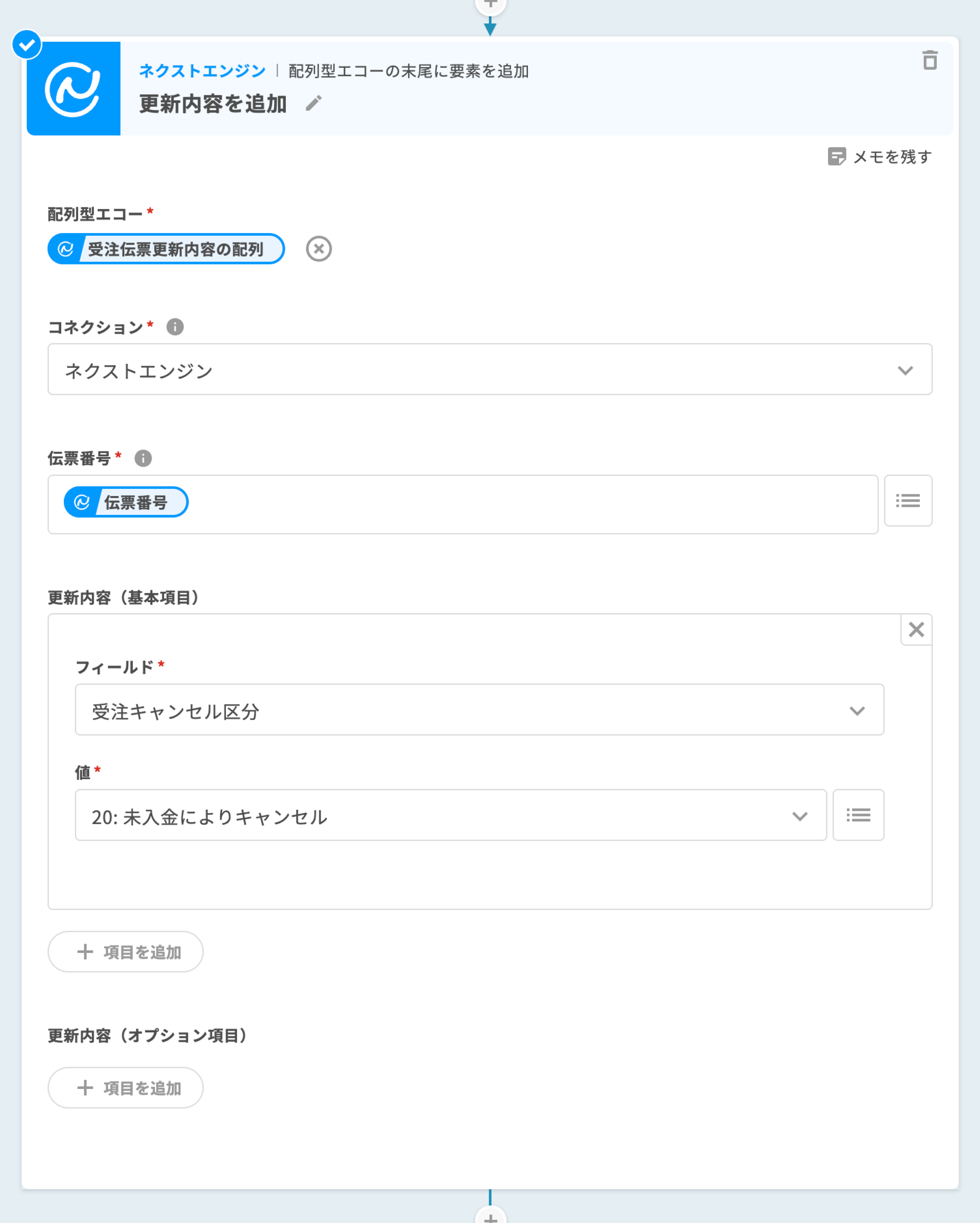The image size is (980, 1223).
Task: Click the 伝票番号 pill in the input field
Action: [126, 502]
